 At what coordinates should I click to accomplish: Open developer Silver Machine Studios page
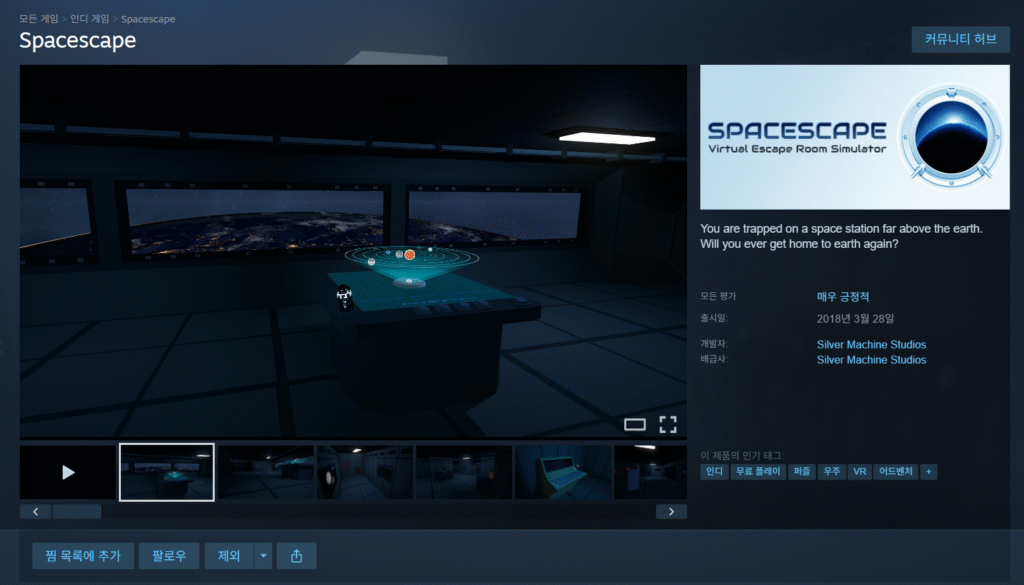click(x=871, y=344)
